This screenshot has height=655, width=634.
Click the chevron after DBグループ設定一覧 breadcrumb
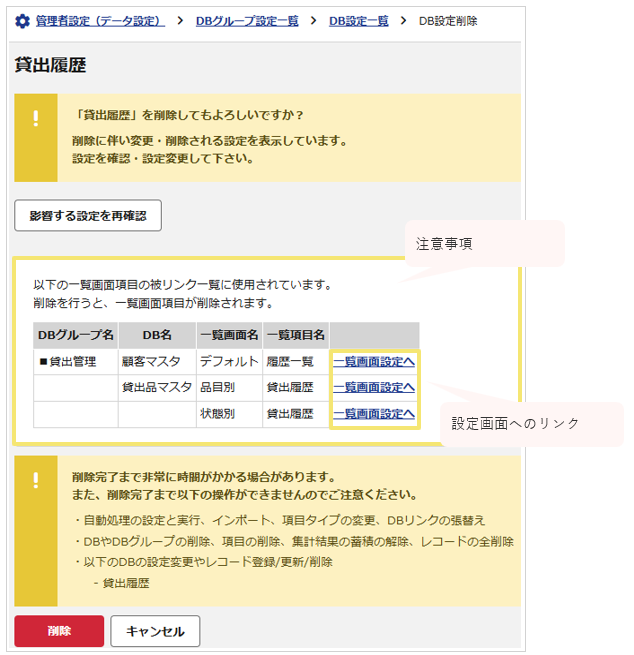(313, 20)
